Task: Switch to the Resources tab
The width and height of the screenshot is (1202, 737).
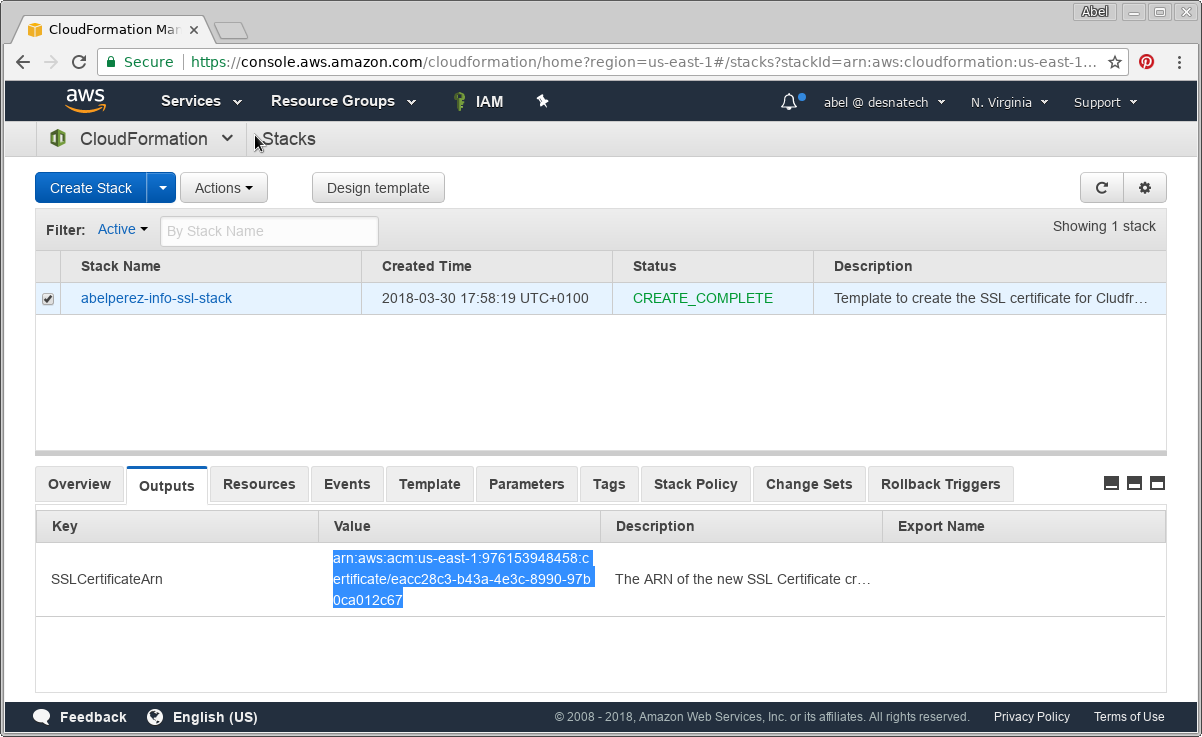Action: (259, 484)
